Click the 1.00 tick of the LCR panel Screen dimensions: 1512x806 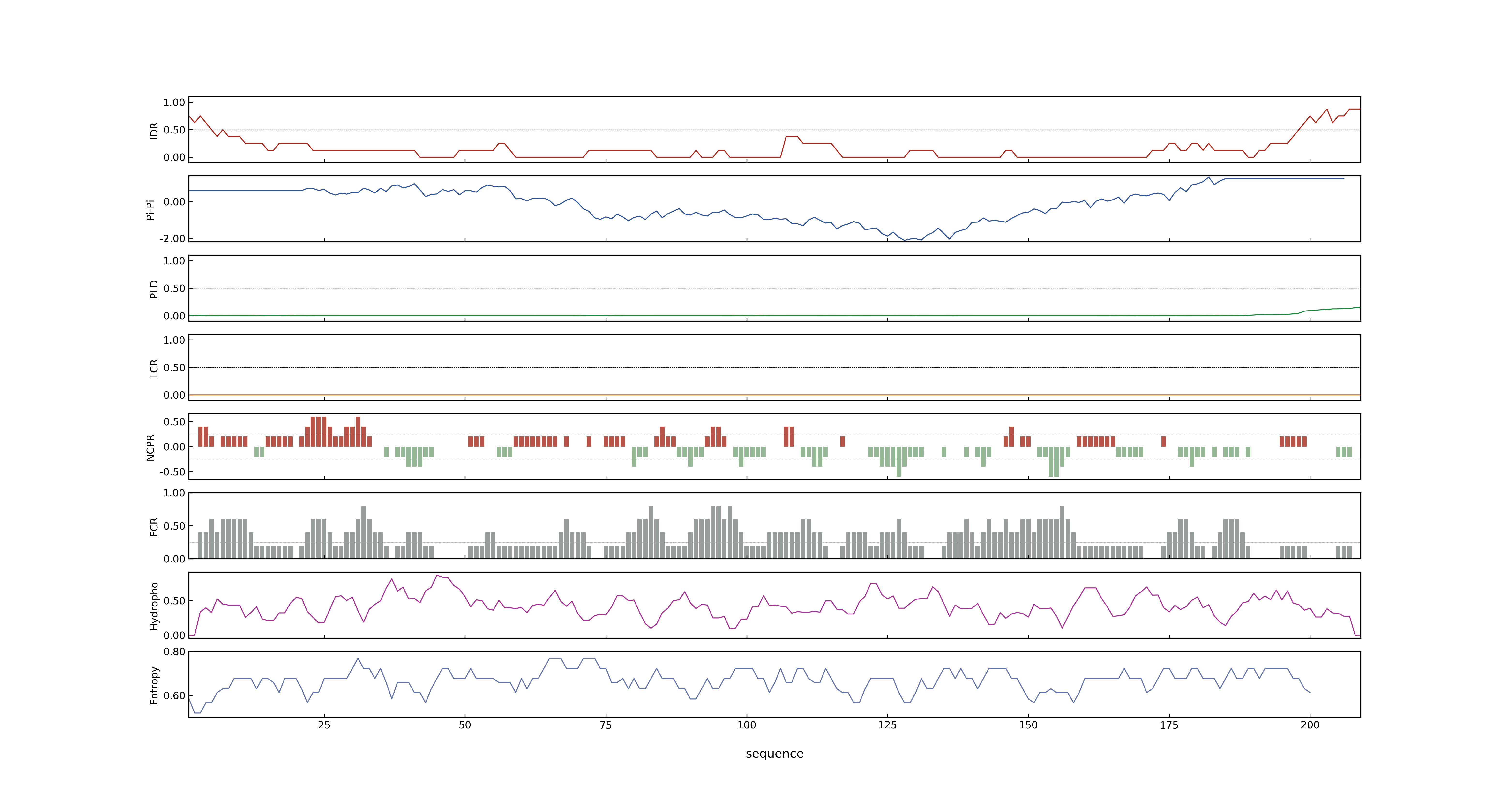coord(174,340)
